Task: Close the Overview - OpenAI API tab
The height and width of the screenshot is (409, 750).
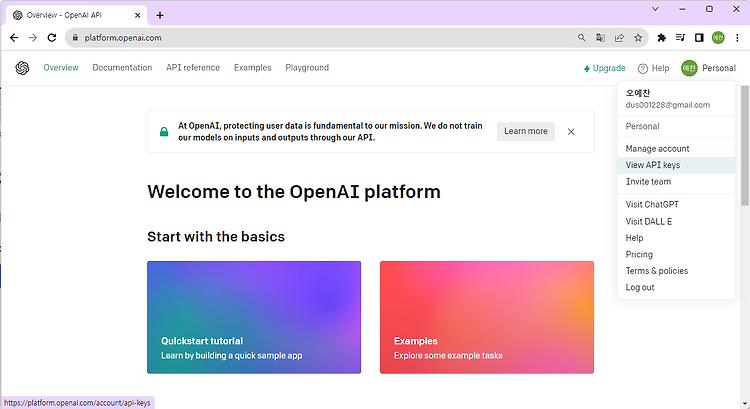Action: tap(137, 15)
